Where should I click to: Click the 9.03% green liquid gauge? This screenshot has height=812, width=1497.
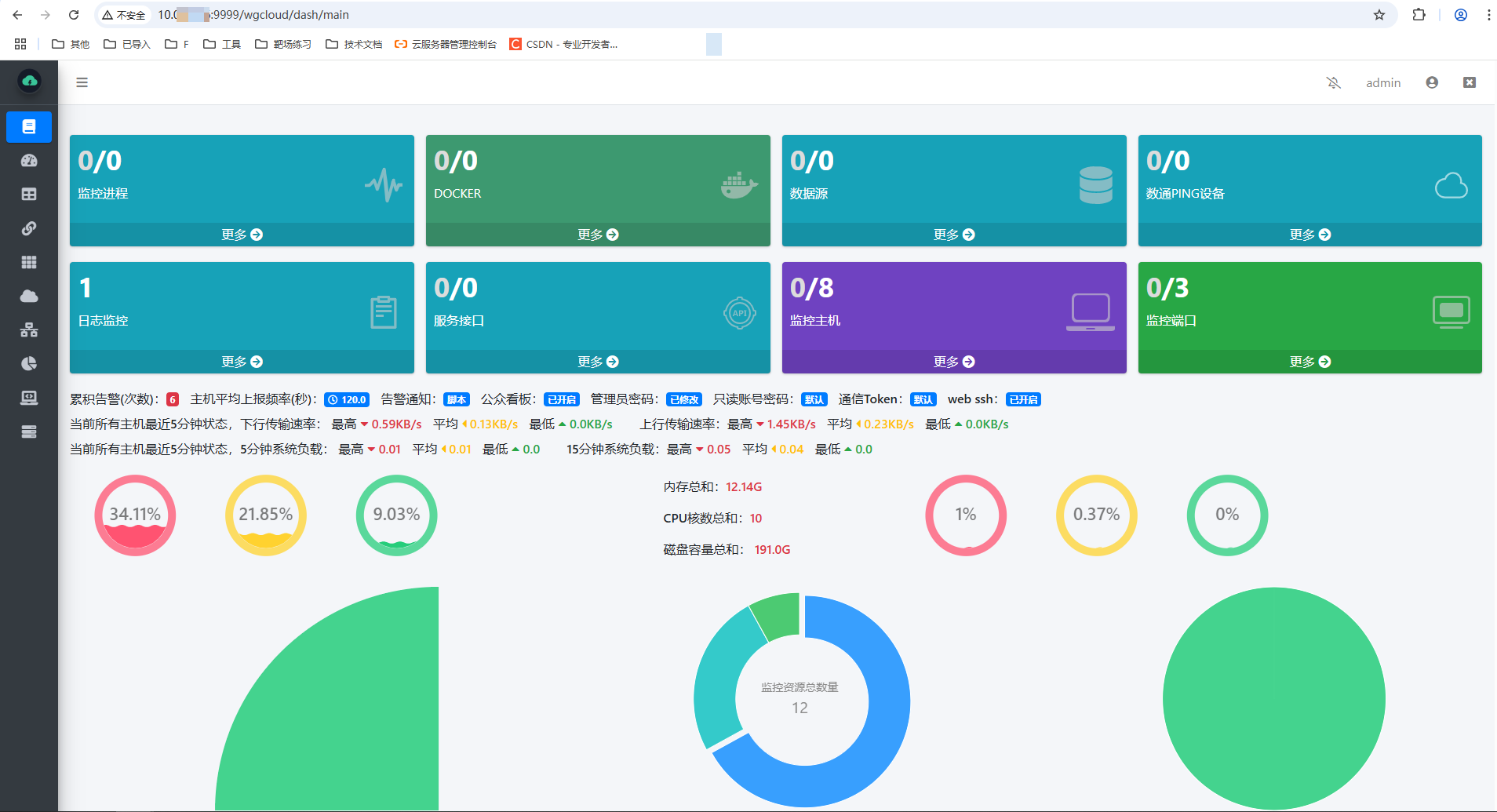[x=397, y=515]
